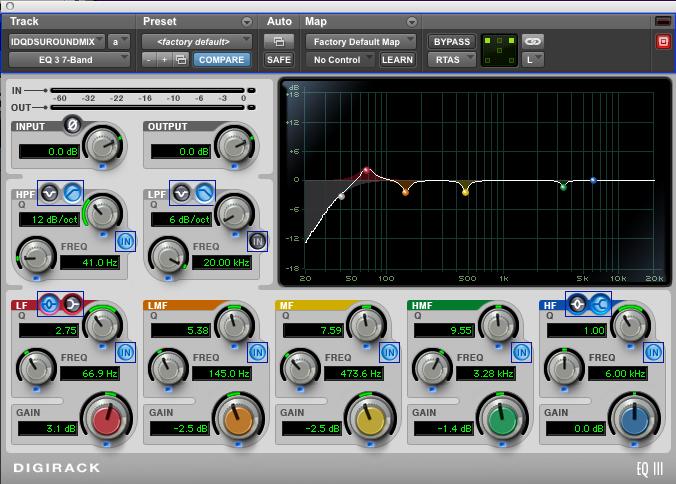Viewport: 676px width, 484px height.
Task: Click the HPF FREQ knob
Action: pos(36,256)
